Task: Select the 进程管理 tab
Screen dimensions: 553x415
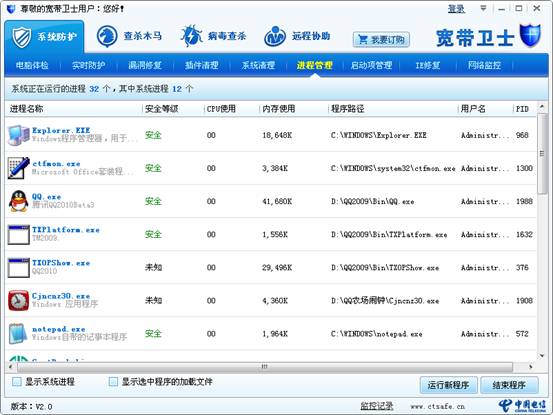Action: pyautogui.click(x=315, y=65)
